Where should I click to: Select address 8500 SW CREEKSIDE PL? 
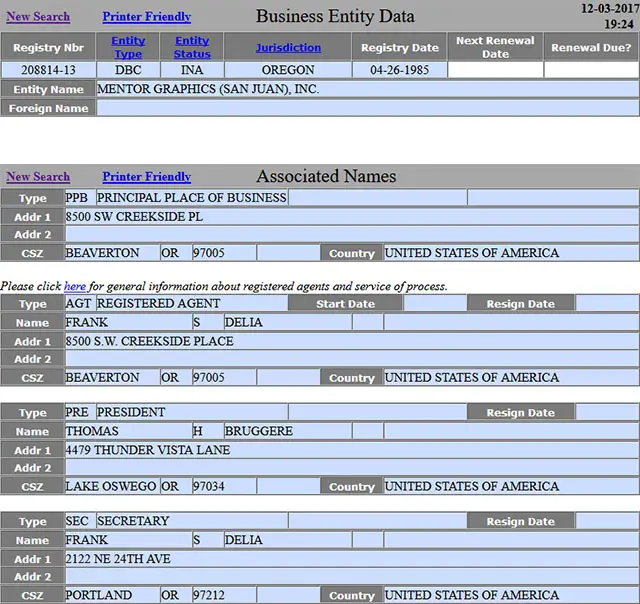pyautogui.click(x=134, y=216)
